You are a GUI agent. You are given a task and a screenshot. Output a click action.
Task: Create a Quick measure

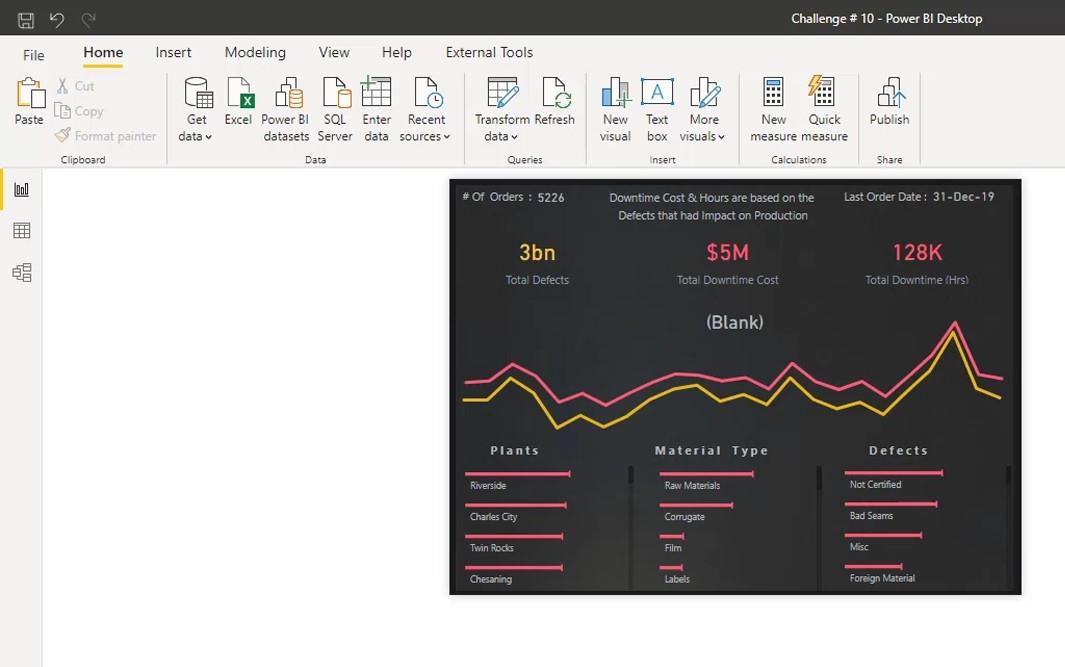coord(824,109)
